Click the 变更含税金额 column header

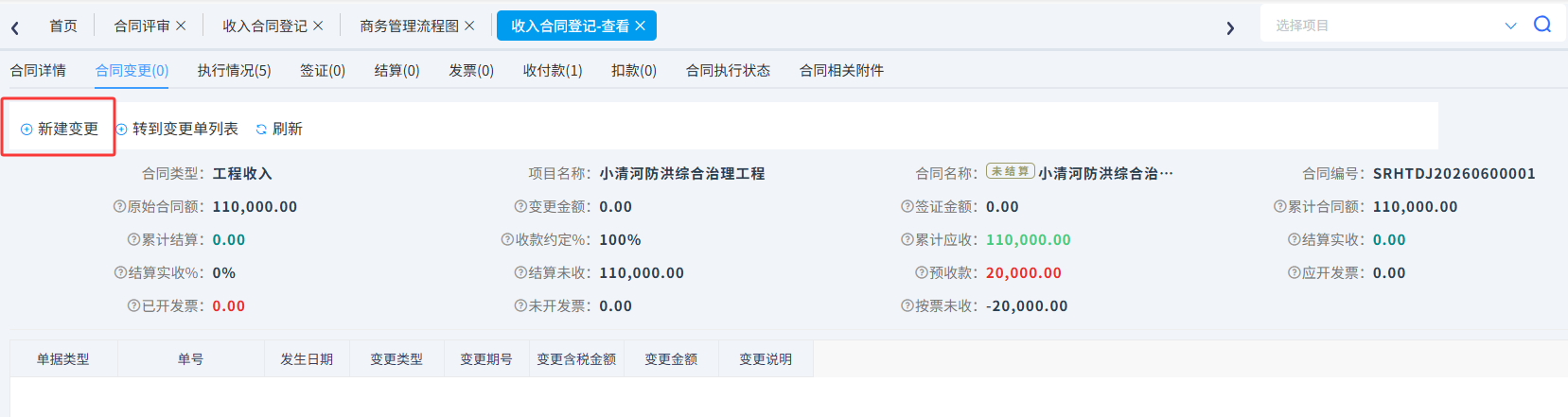point(576,359)
